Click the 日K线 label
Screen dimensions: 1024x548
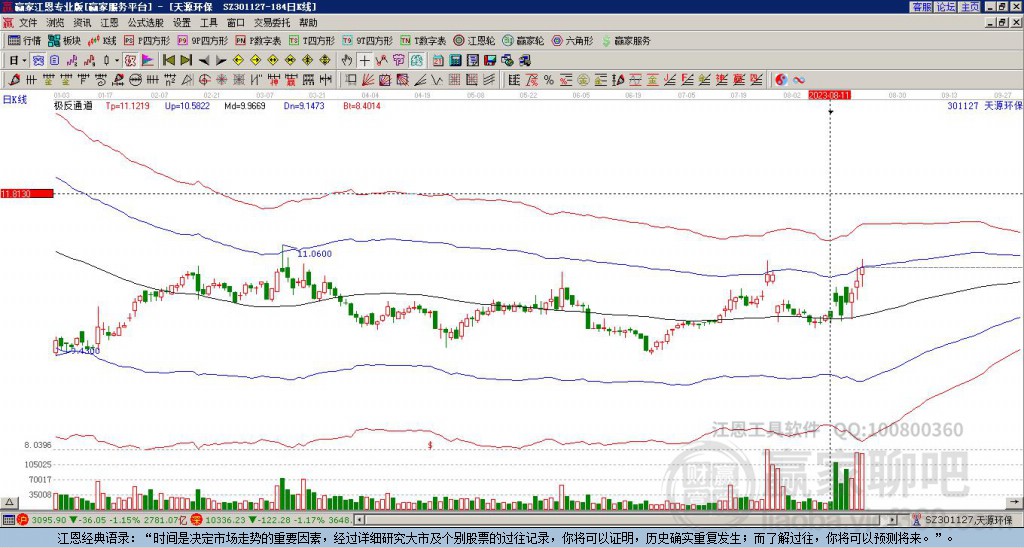(15, 99)
